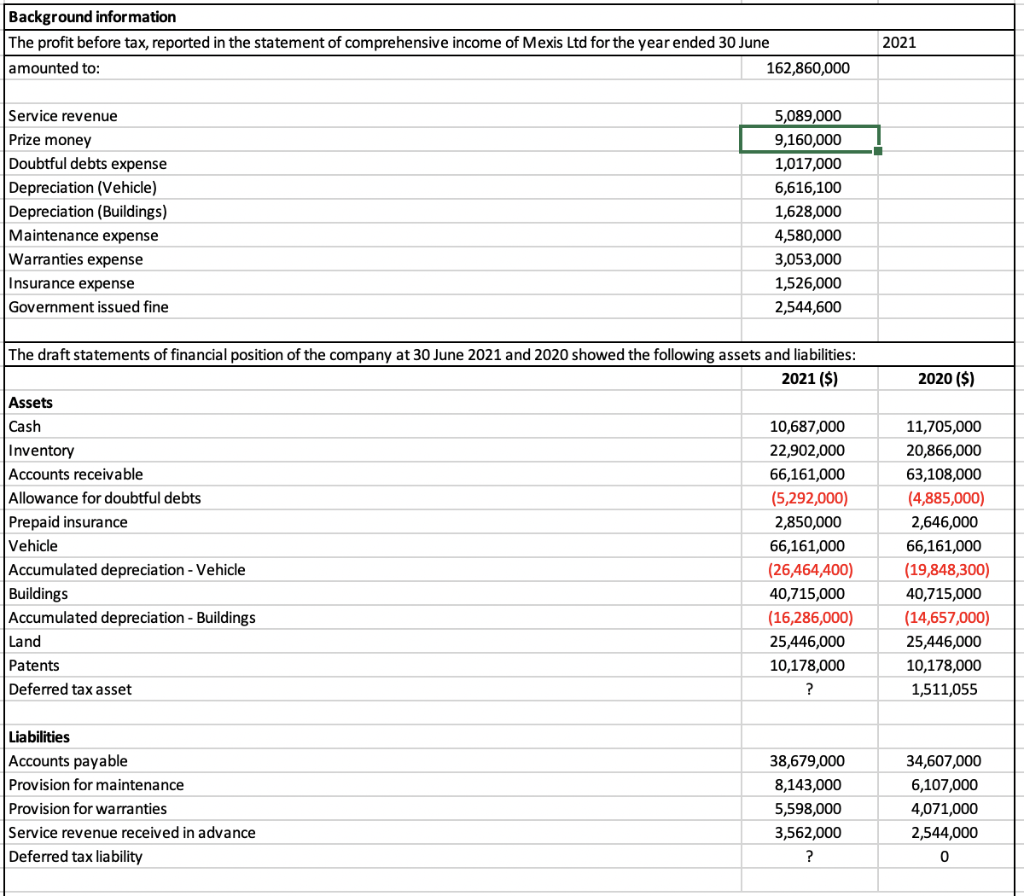Screen dimensions: 1024x896
Task: Select the Background information header cell
Action: tap(90, 16)
